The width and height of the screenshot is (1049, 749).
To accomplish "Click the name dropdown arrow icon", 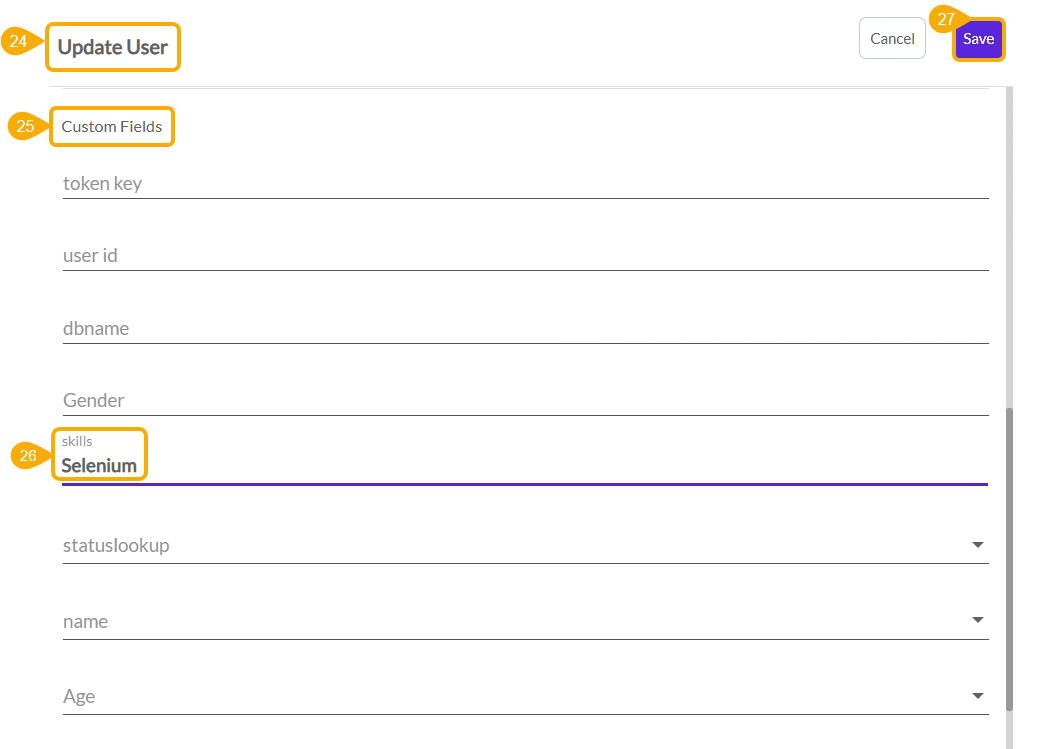I will click(x=977, y=620).
